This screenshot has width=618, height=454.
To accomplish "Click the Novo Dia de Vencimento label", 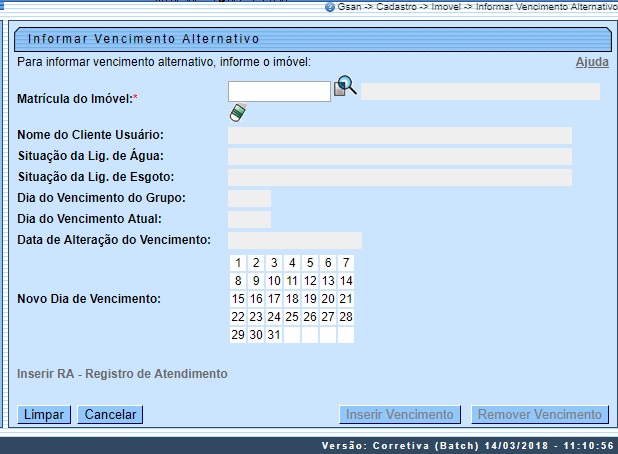I will 89,299.
